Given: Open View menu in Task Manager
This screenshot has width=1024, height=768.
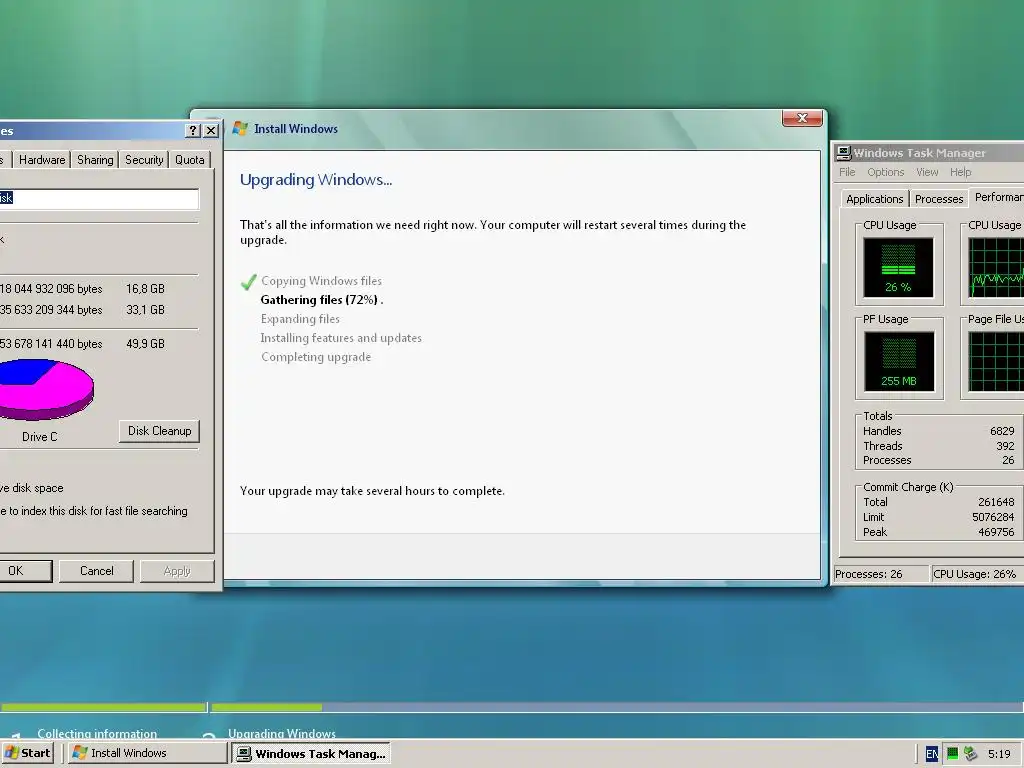Looking at the screenshot, I should [927, 172].
